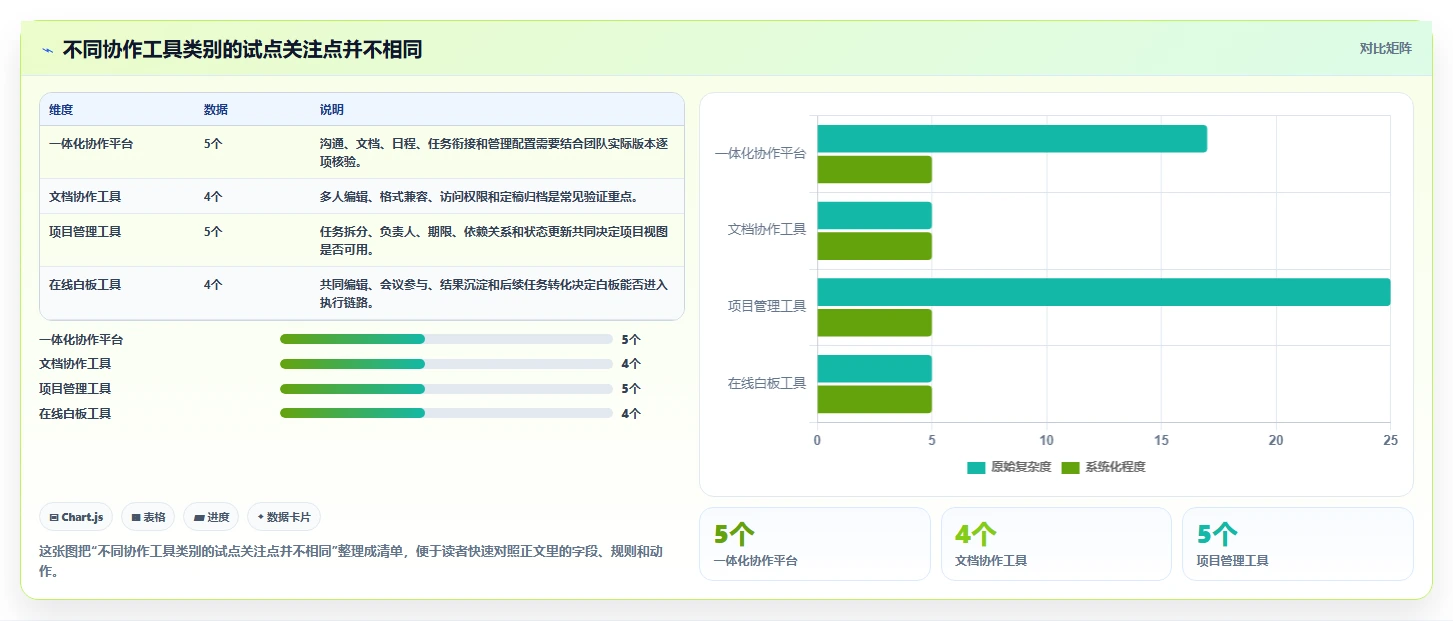Click the 文档协作工具 progress bar

coord(446,364)
